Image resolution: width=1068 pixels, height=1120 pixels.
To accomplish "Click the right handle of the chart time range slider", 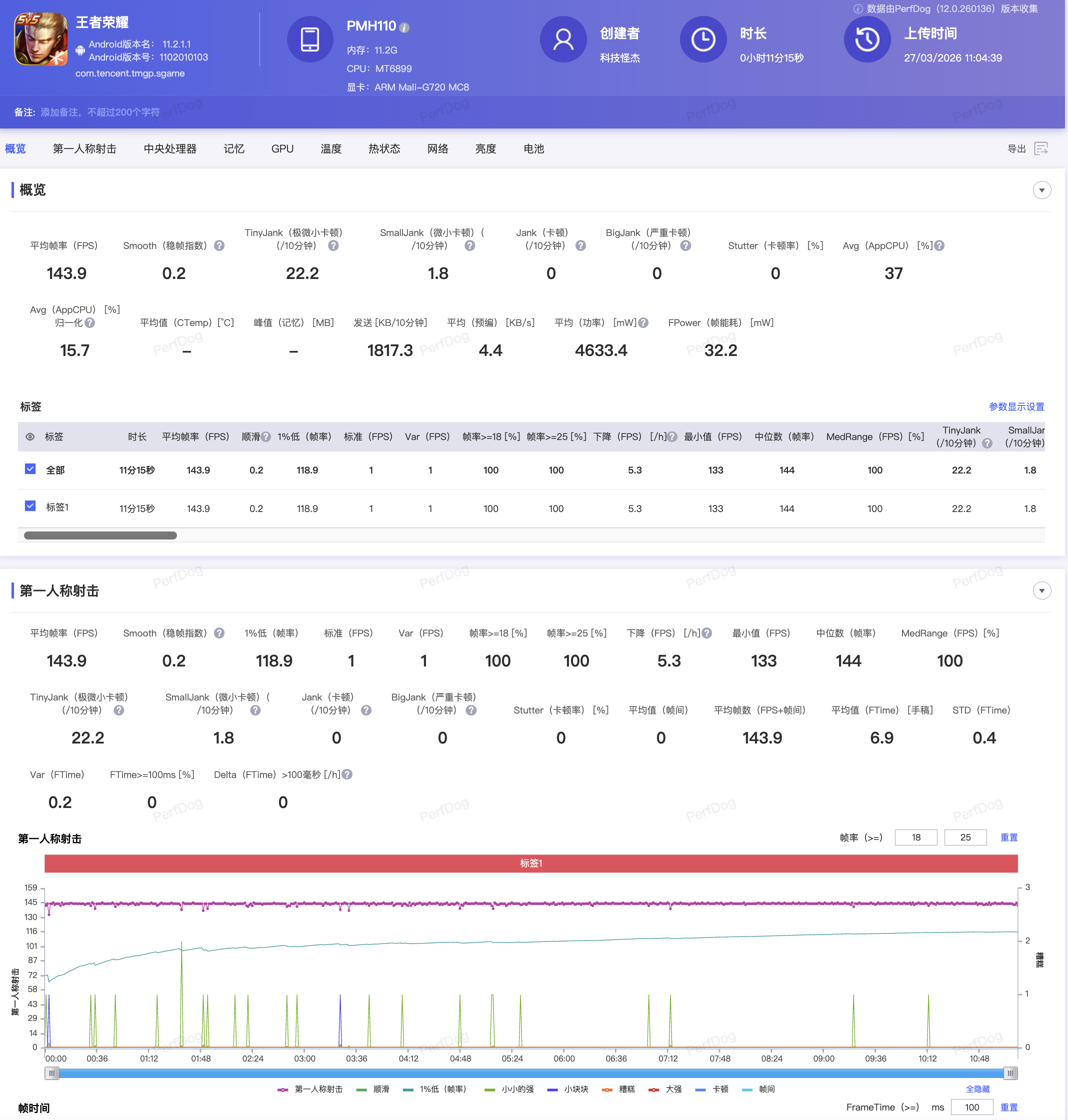I will [x=1010, y=1073].
